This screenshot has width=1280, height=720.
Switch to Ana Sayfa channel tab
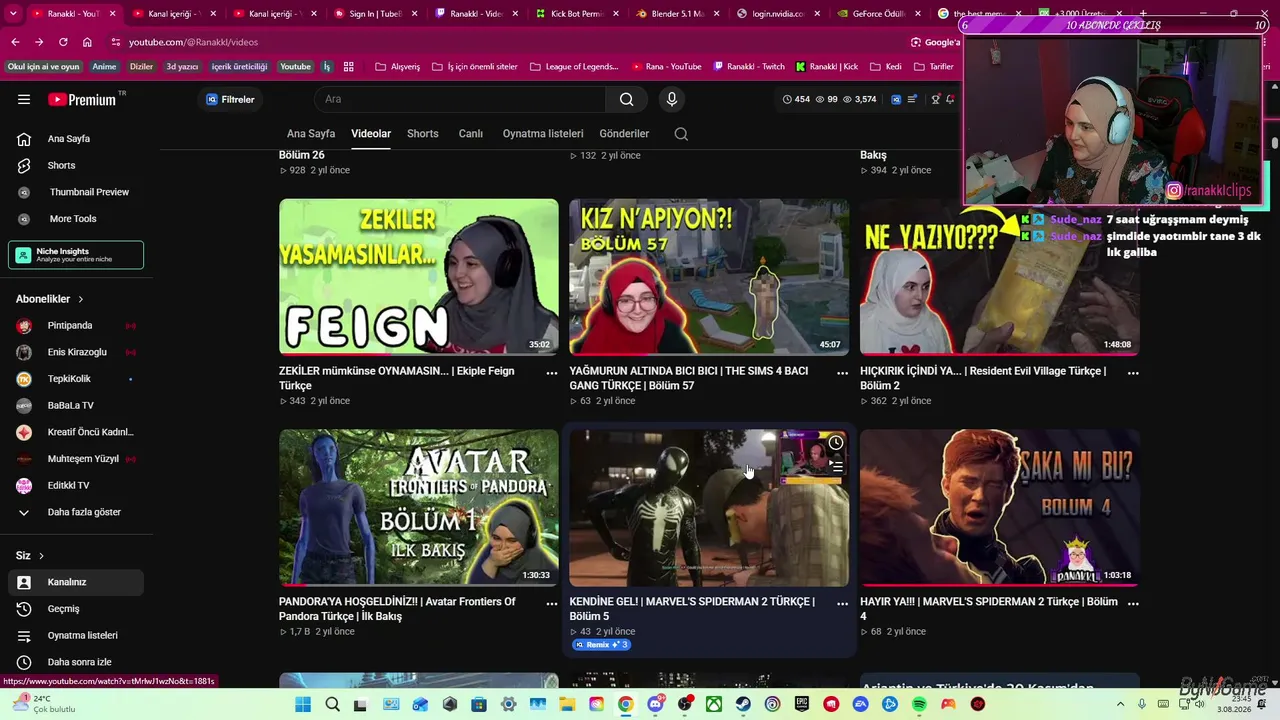[x=311, y=134]
